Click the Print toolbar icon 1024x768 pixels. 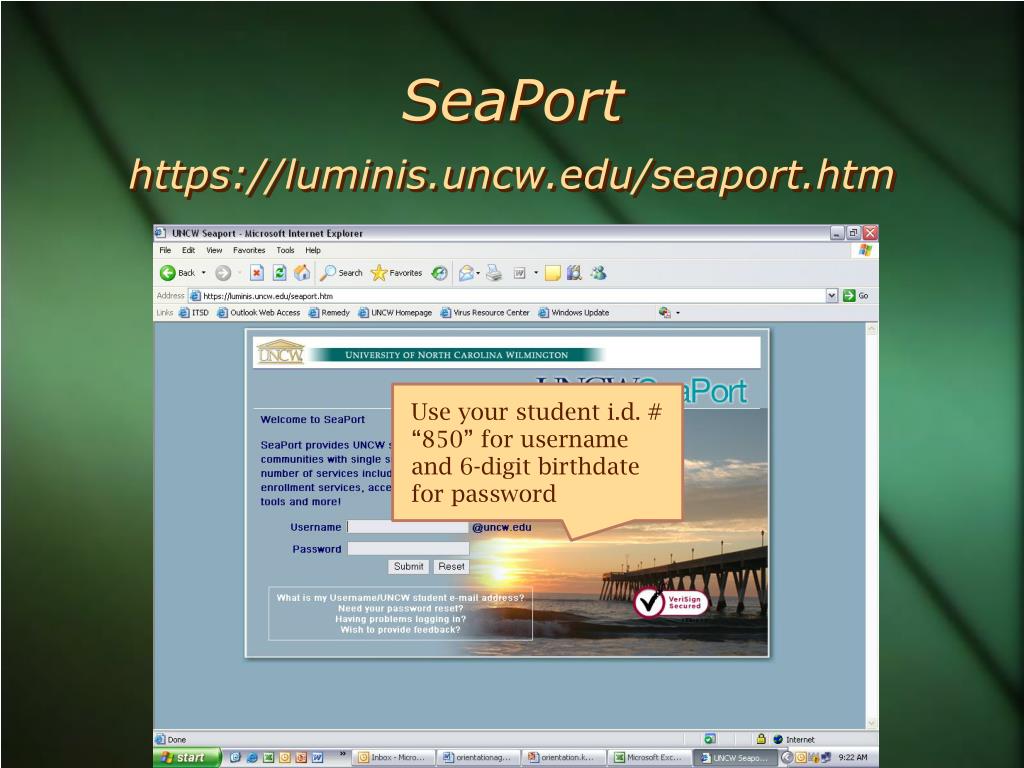coord(494,273)
